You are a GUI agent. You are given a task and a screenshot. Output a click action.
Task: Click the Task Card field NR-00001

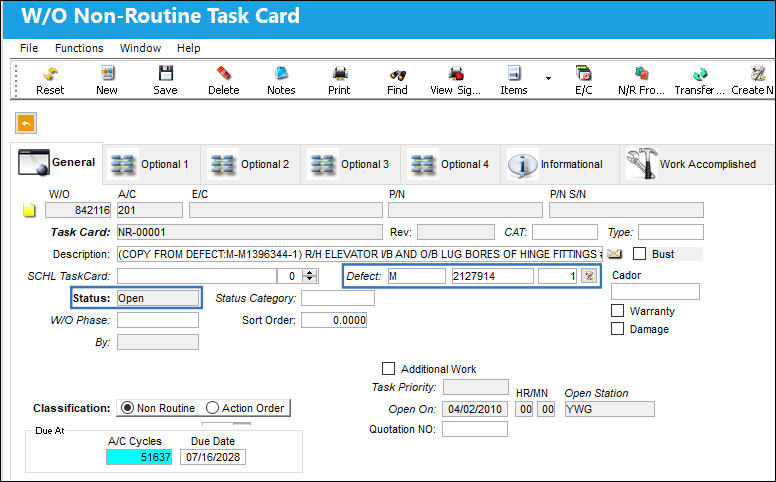point(249,232)
